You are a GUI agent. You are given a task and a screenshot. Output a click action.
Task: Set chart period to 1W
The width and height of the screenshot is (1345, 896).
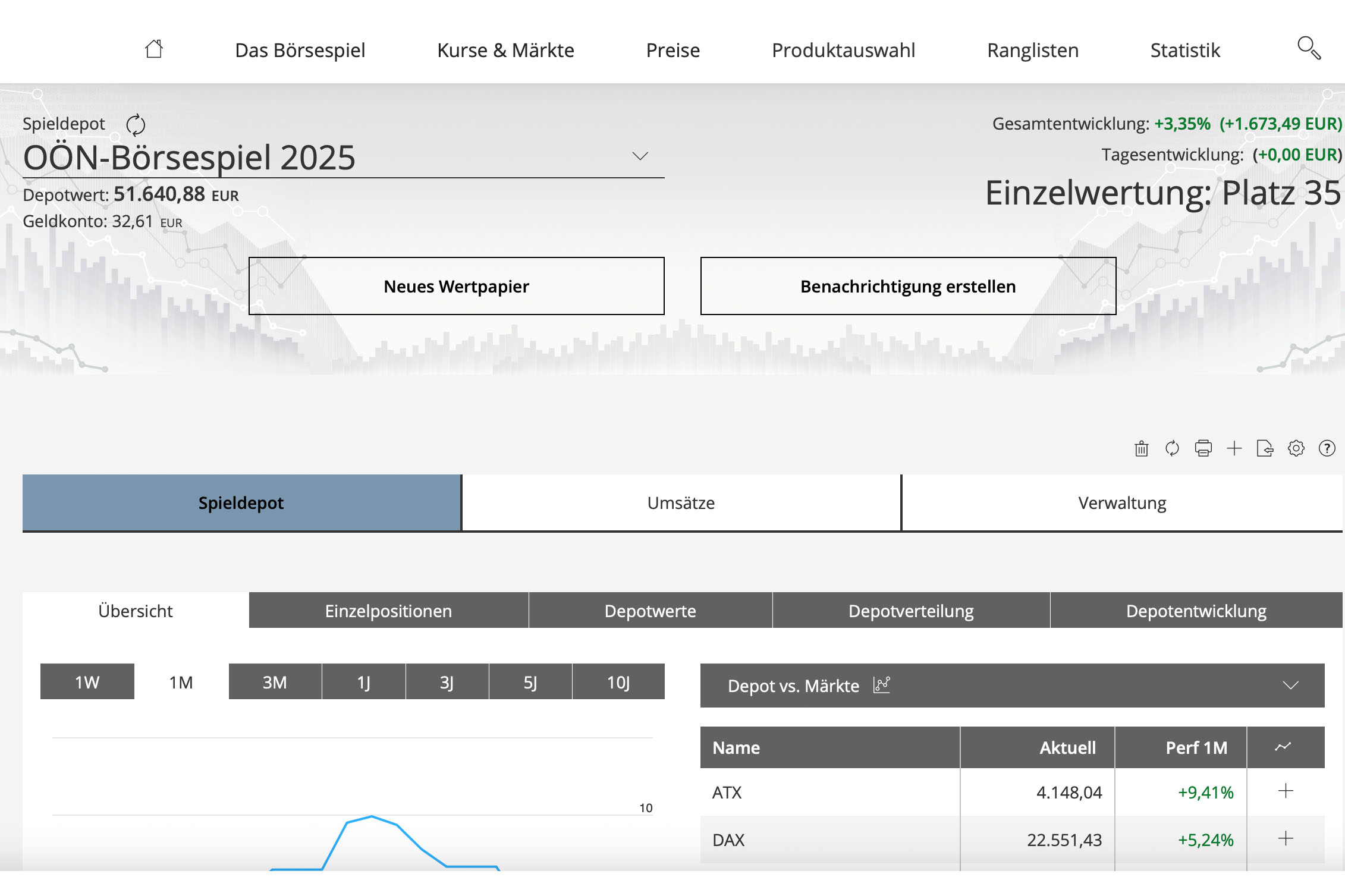coord(87,682)
